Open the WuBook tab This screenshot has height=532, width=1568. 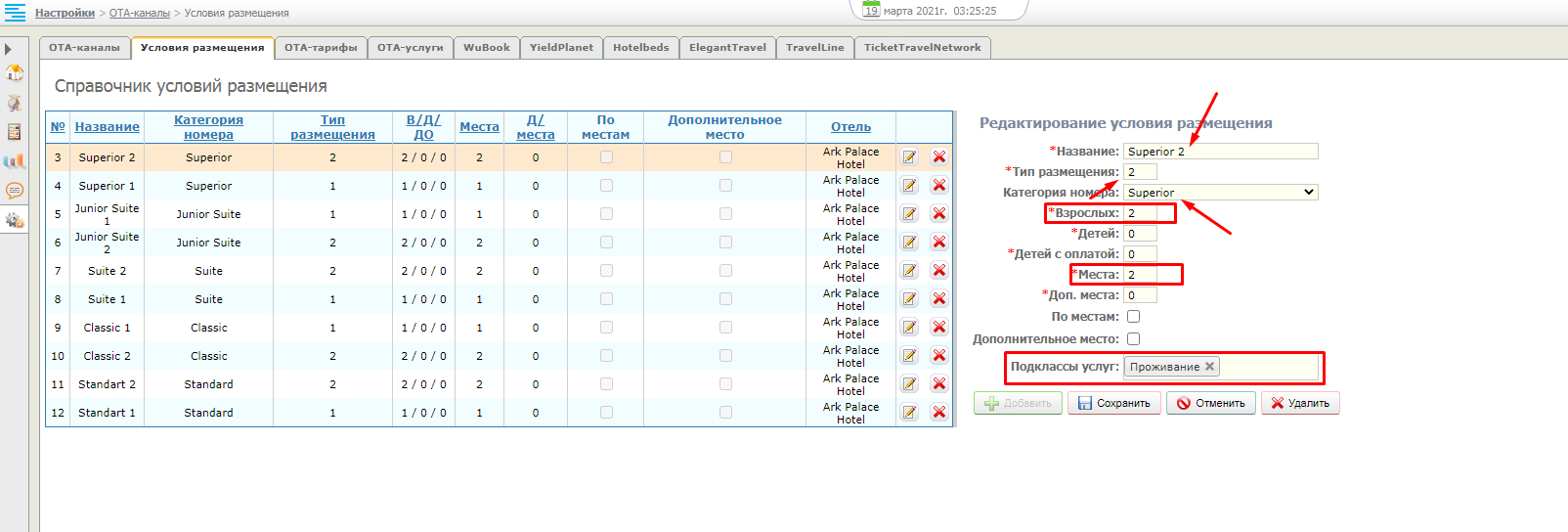[486, 48]
